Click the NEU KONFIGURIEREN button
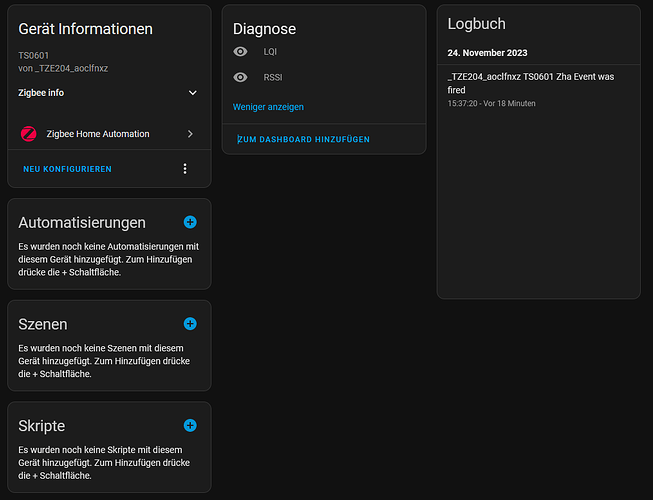 (x=68, y=169)
